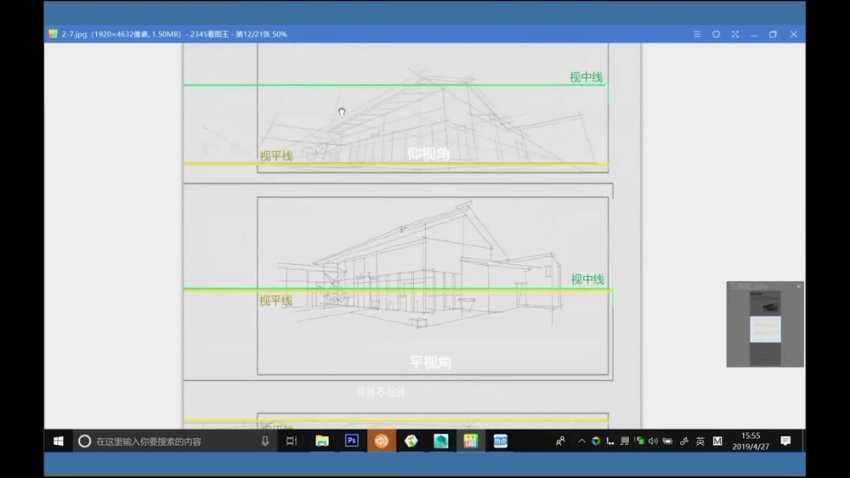Close the navigator preview panel

(799, 286)
